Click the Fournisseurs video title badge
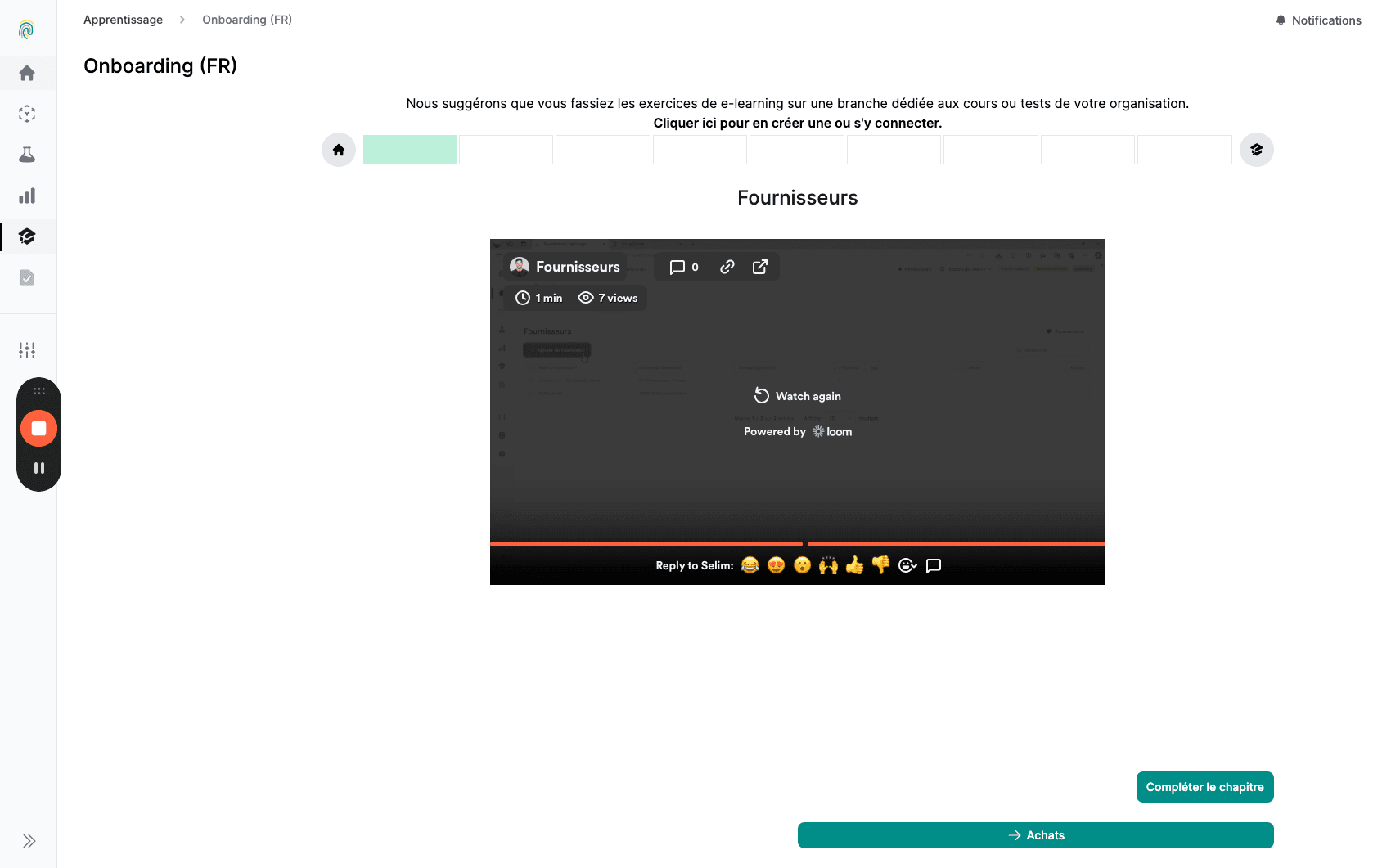The image size is (1373, 868). [565, 267]
